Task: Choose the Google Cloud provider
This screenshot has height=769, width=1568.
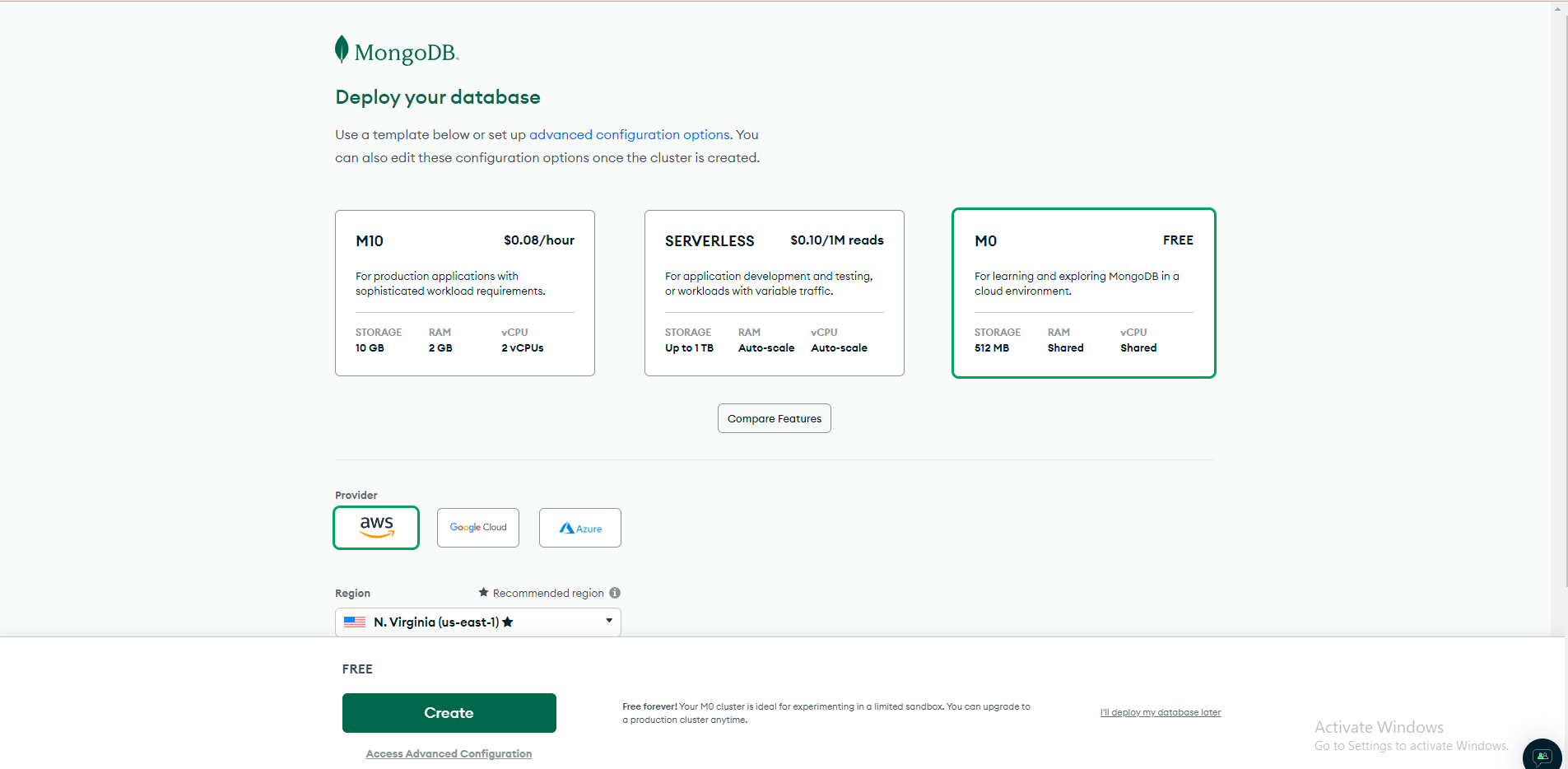Action: (477, 527)
